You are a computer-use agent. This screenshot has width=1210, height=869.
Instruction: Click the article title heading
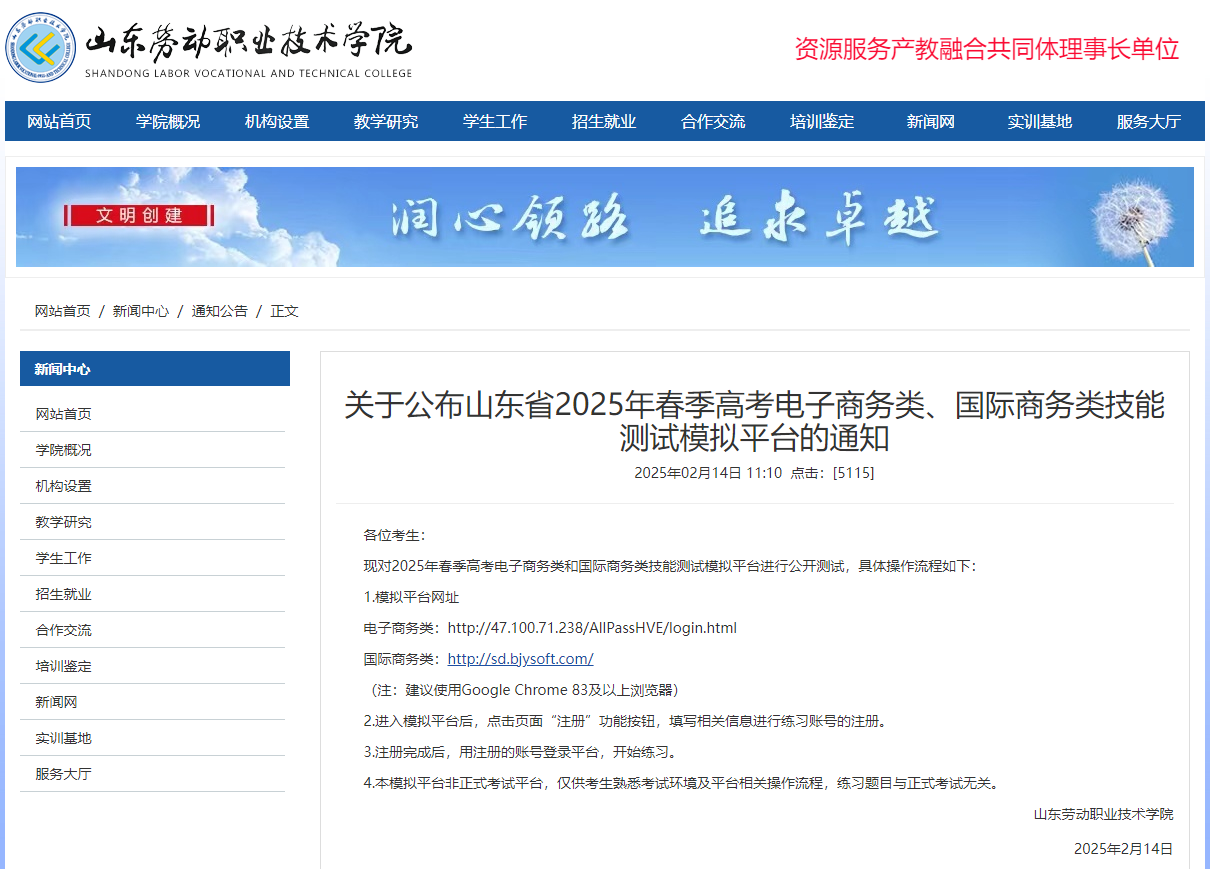pos(754,421)
